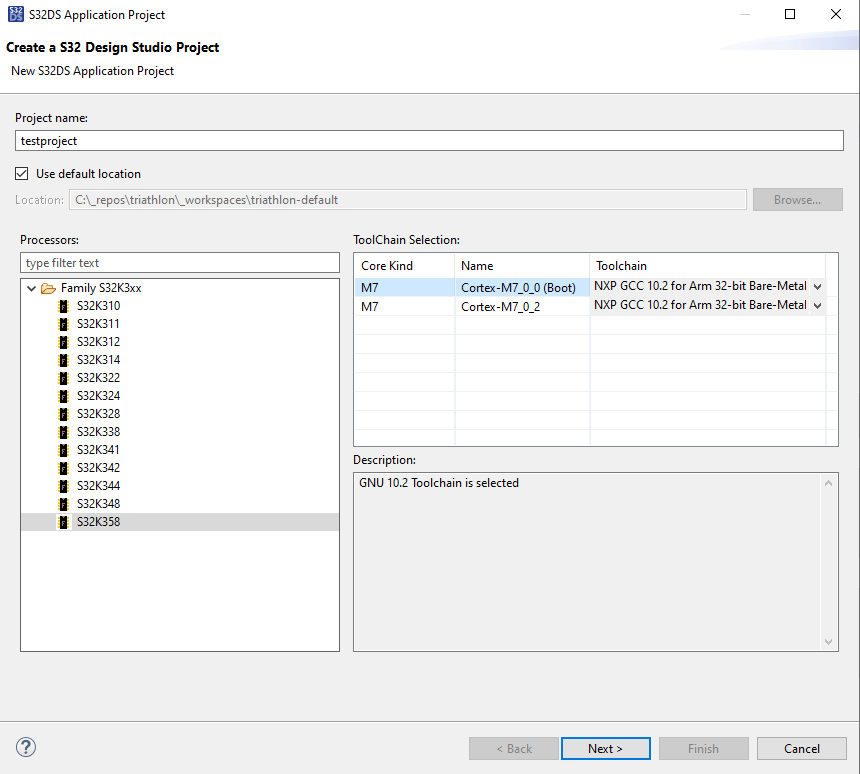Uncheck the Use default location checkbox
Screen dimensions: 860x774
point(21,172)
